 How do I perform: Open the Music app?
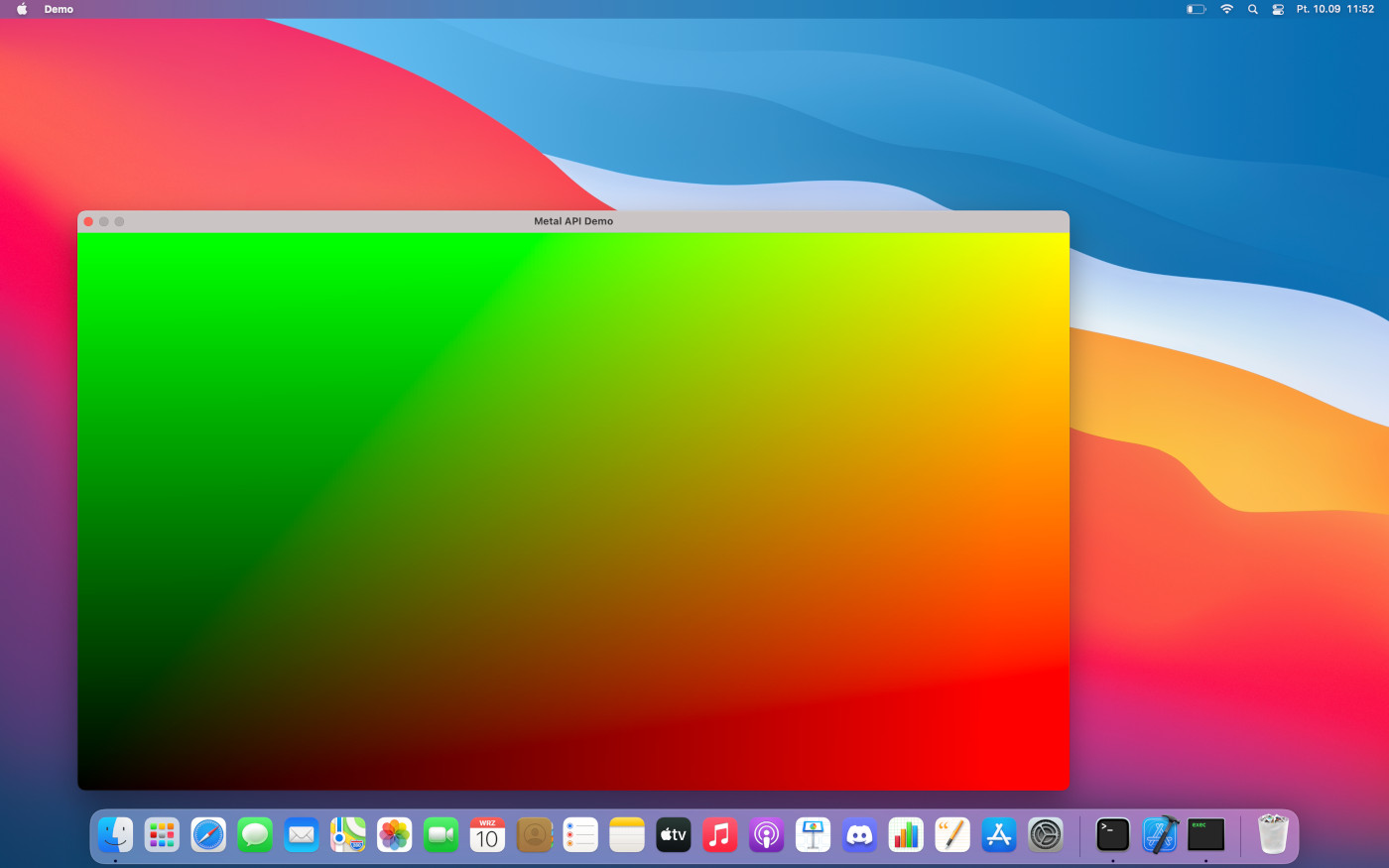720,834
